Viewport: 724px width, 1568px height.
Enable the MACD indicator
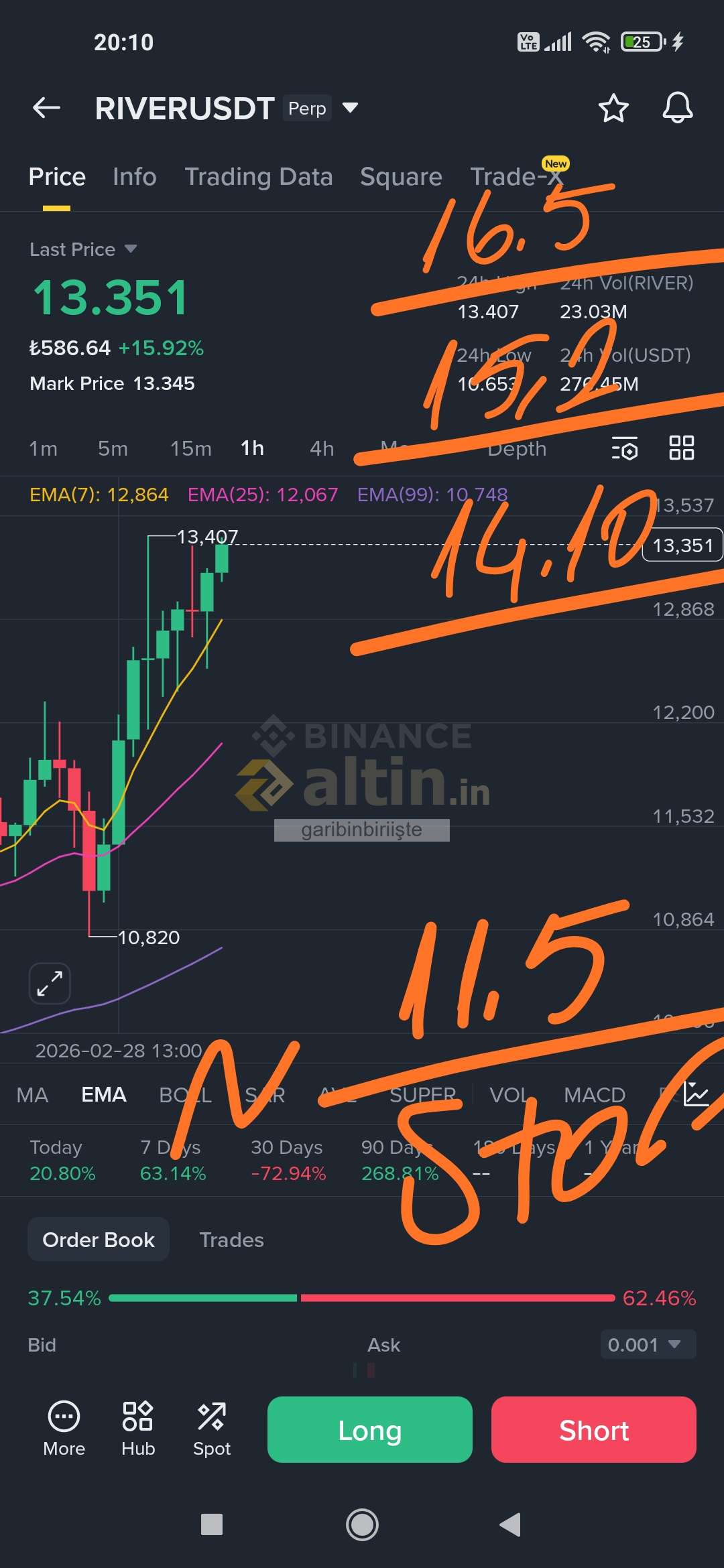594,1095
